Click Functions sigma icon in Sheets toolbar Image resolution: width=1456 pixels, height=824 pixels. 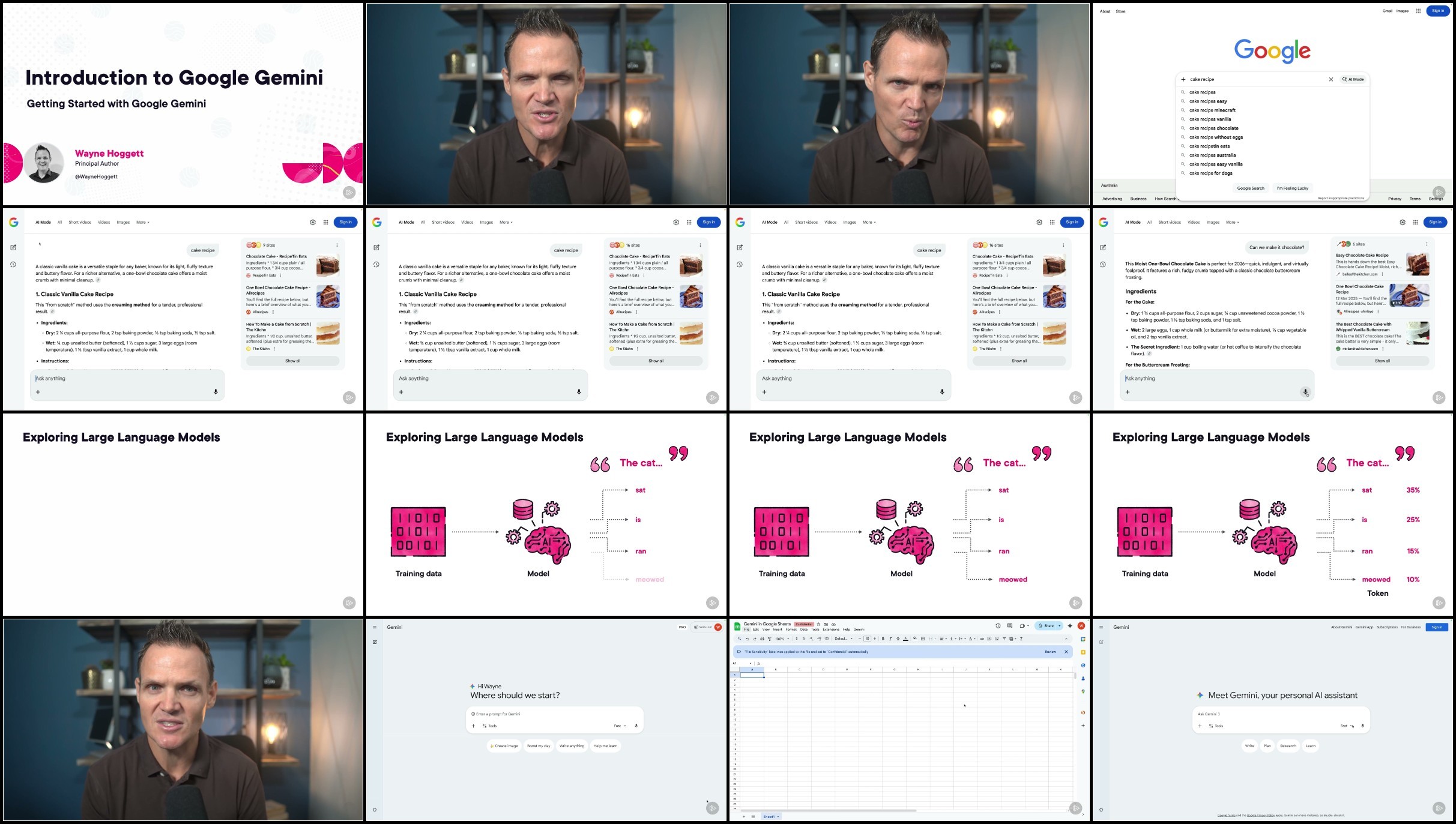pos(1021,639)
